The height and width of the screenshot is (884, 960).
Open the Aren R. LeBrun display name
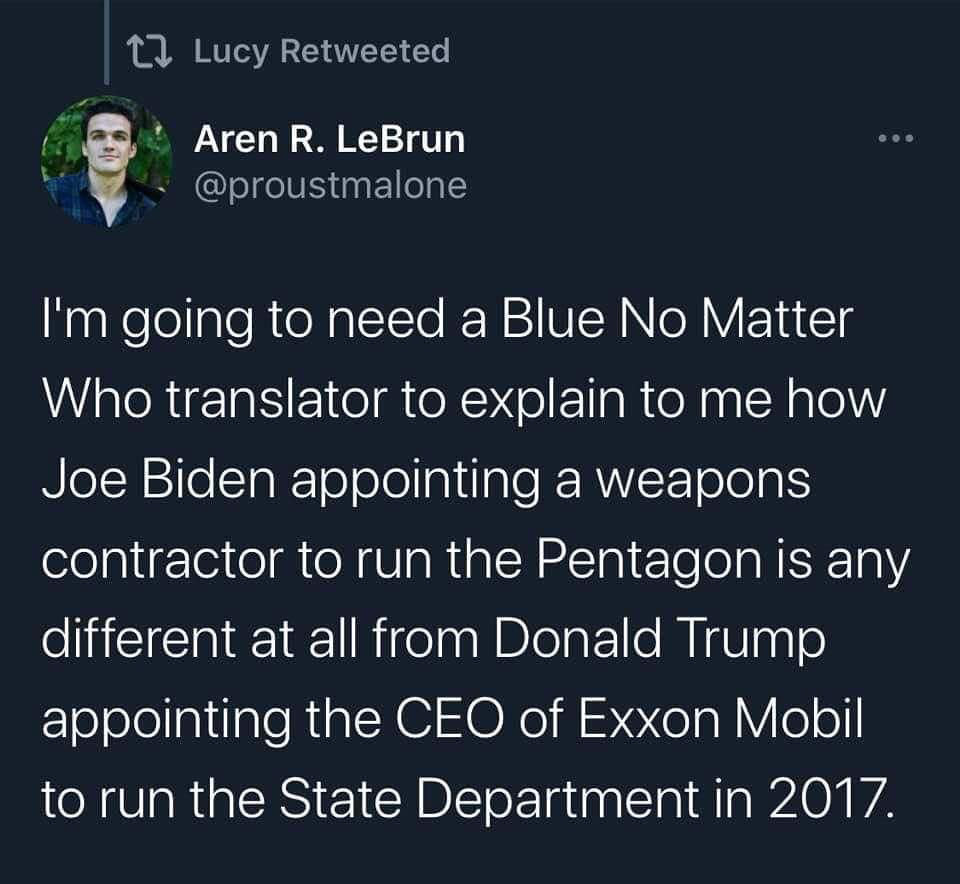point(329,139)
